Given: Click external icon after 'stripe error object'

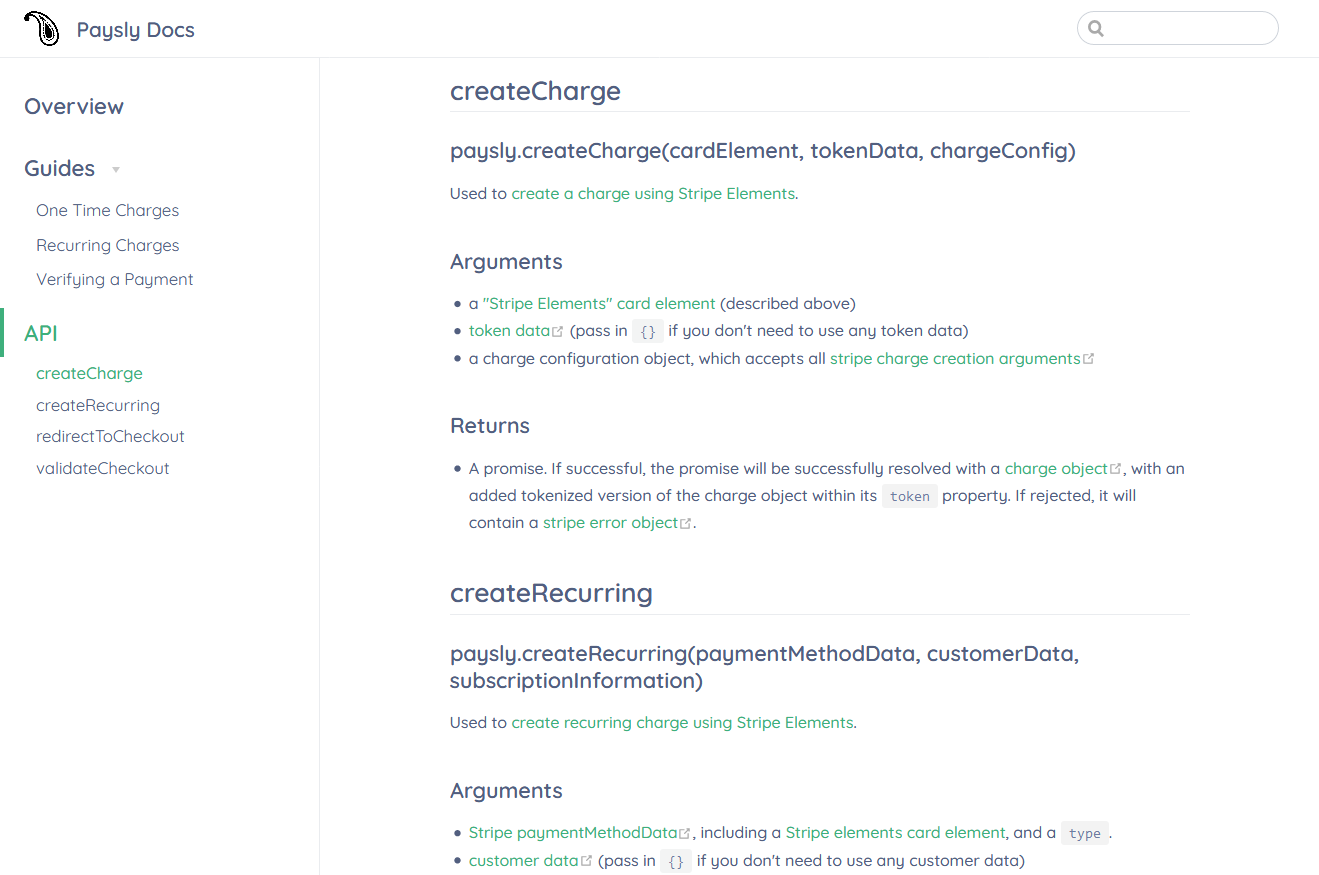Looking at the screenshot, I should (686, 524).
